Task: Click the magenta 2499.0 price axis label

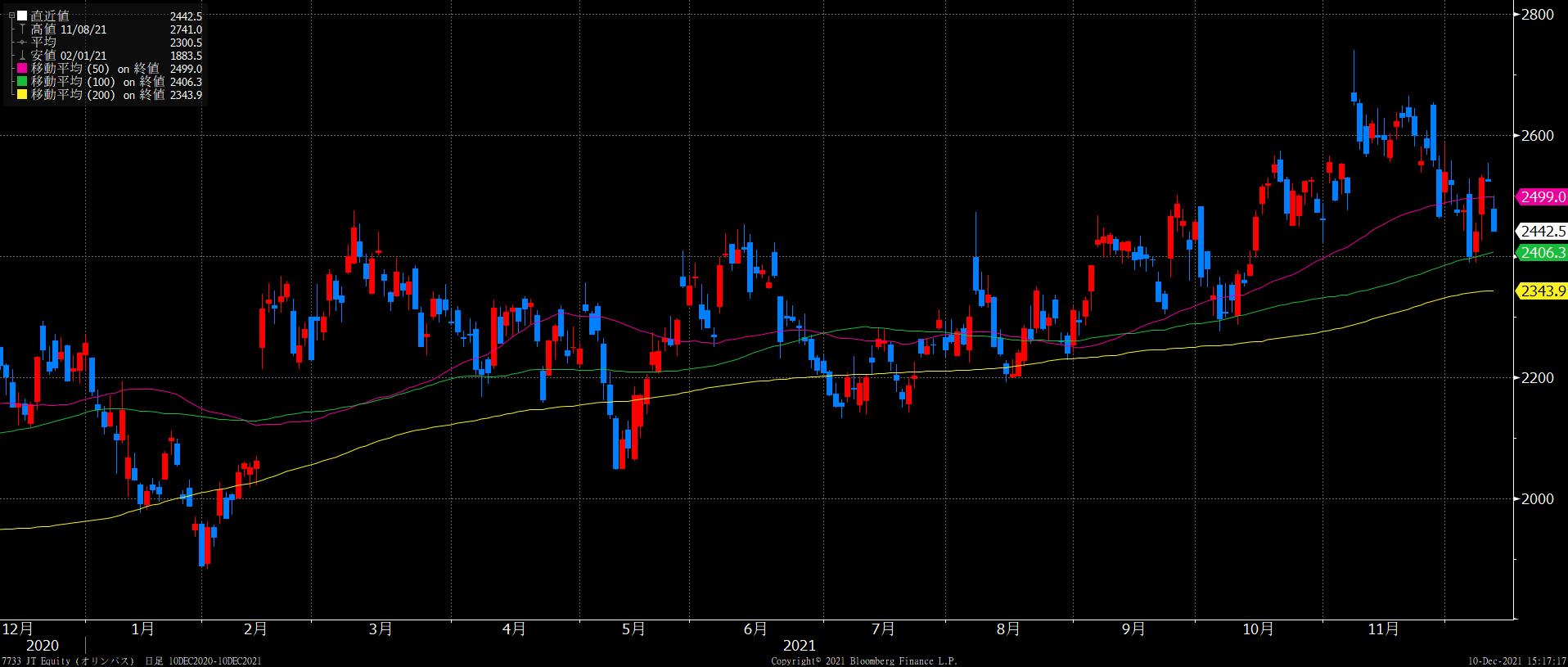Action: [x=1543, y=196]
